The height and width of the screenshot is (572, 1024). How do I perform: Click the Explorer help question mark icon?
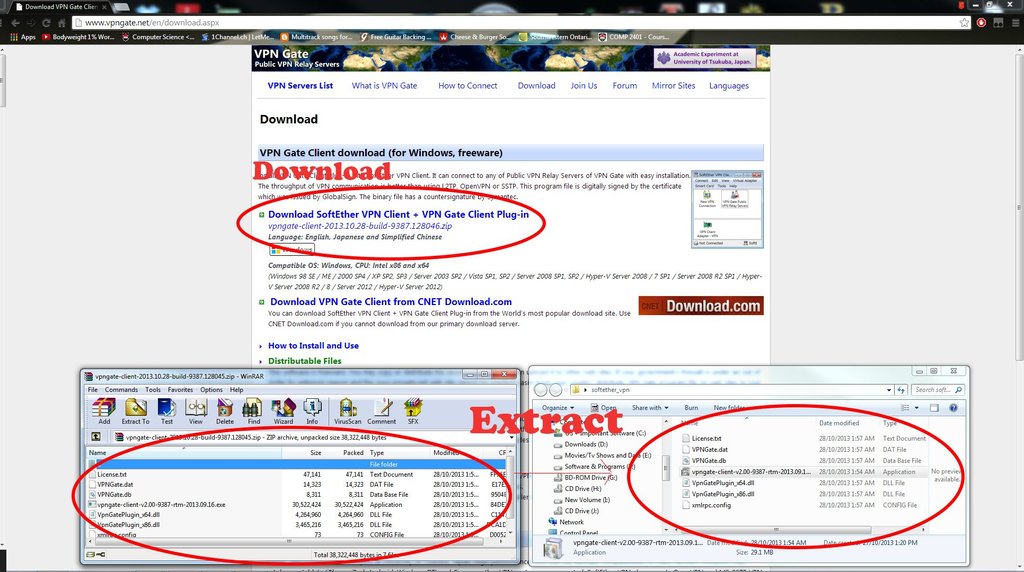(953, 407)
